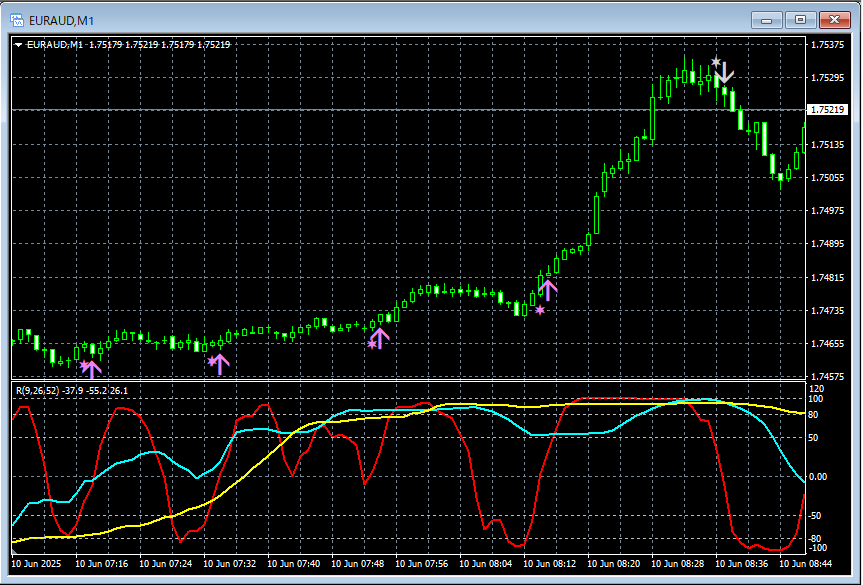This screenshot has width=863, height=585.
Task: Close the EURAUD,M1 chart window
Action: (x=834, y=19)
